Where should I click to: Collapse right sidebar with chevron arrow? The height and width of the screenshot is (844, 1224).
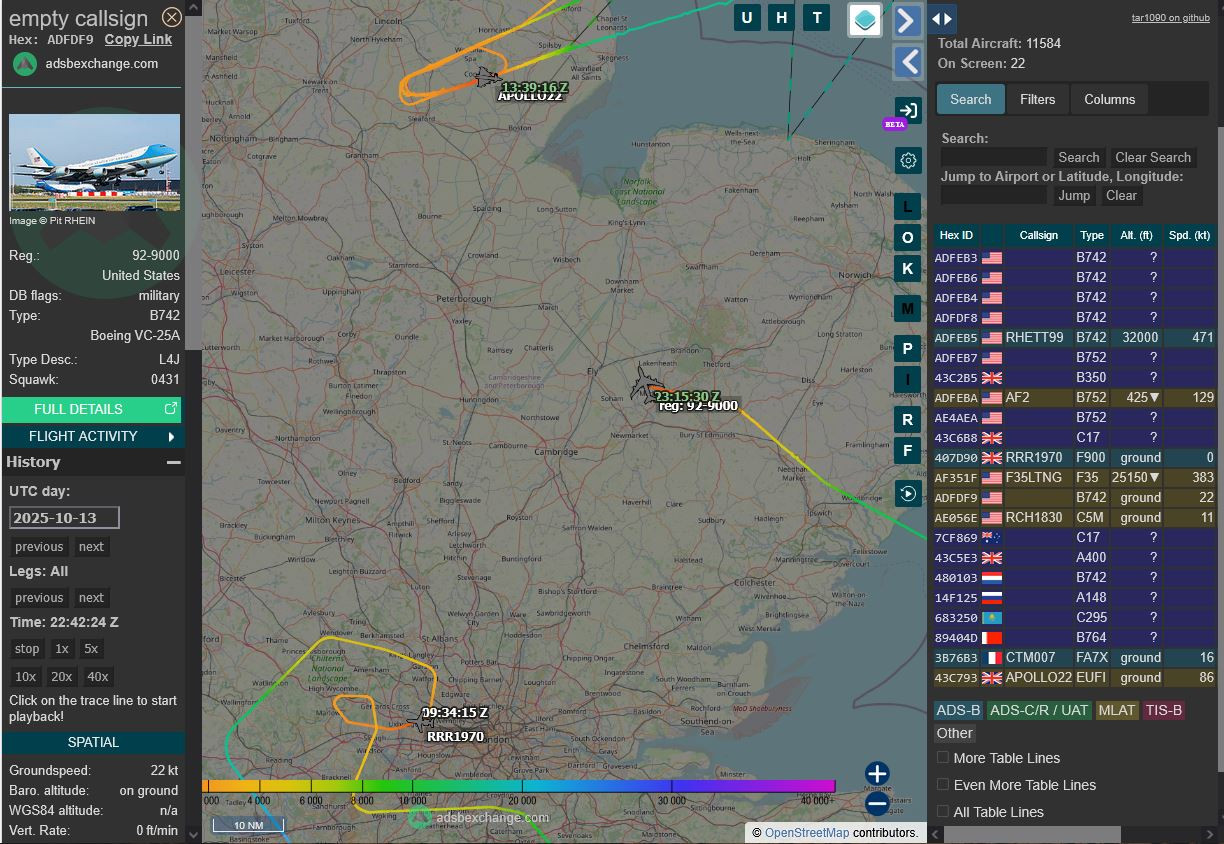pos(907,20)
